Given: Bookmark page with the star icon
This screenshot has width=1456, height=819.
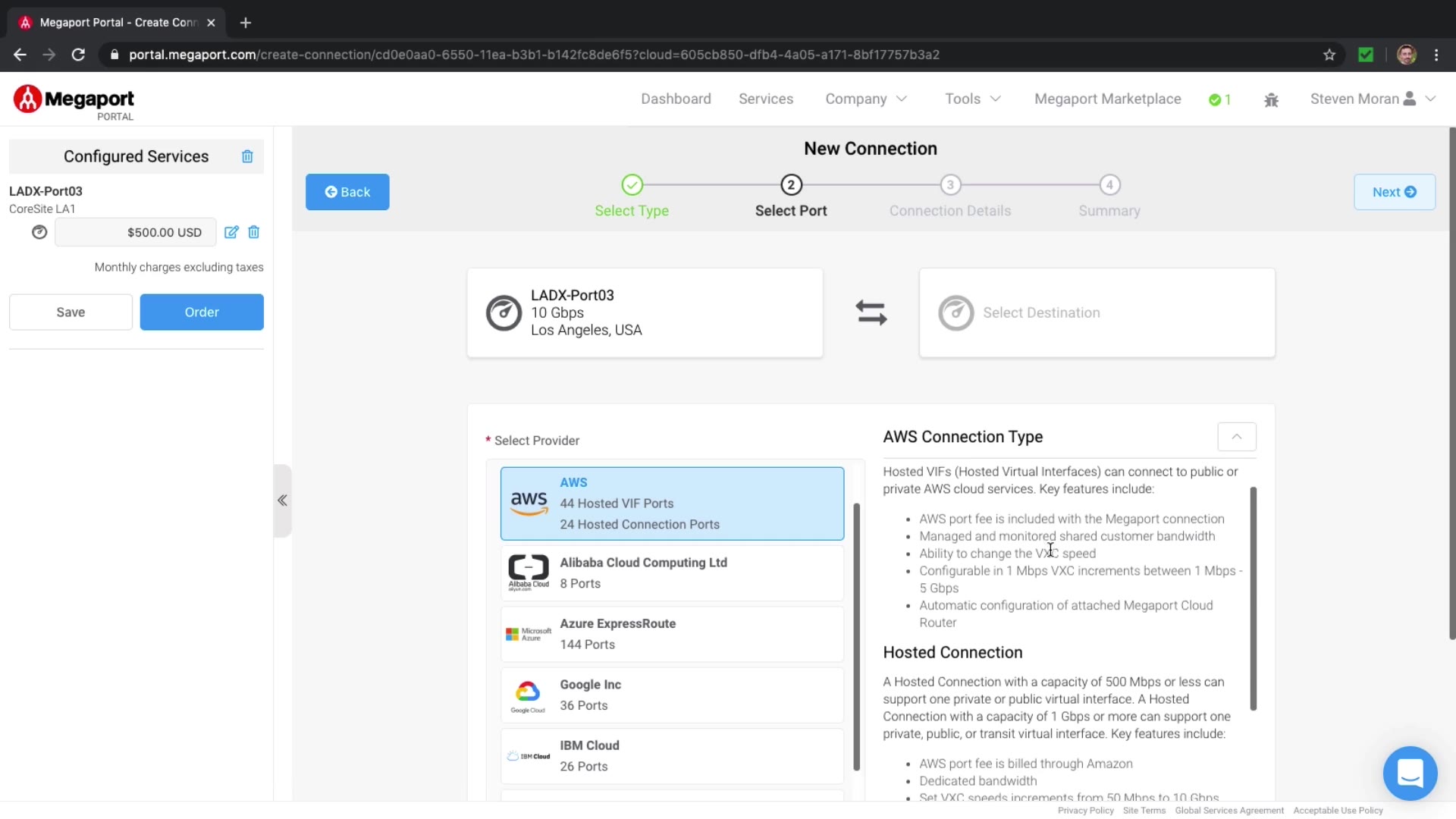Looking at the screenshot, I should 1329,55.
